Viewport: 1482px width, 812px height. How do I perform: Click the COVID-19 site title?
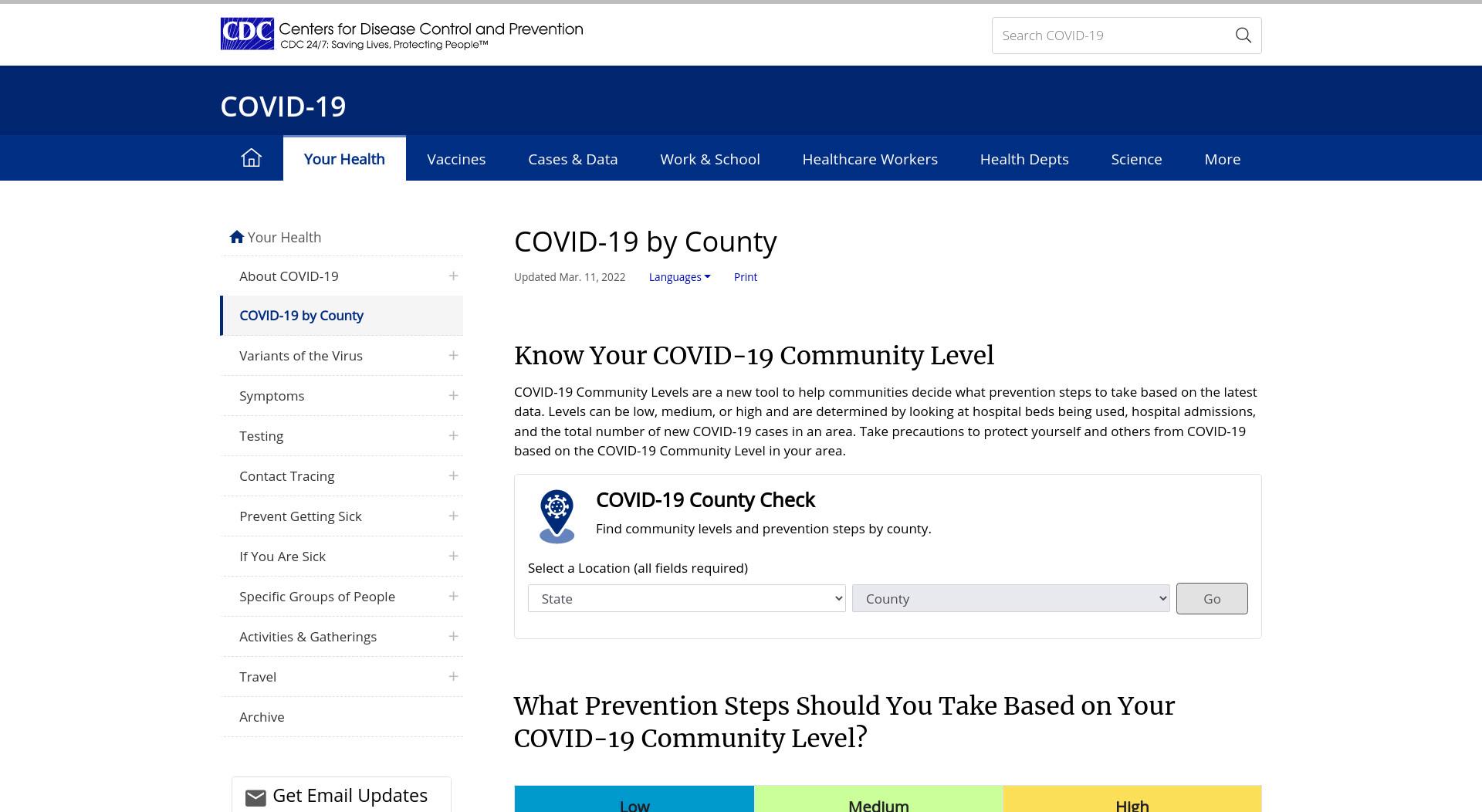point(283,107)
